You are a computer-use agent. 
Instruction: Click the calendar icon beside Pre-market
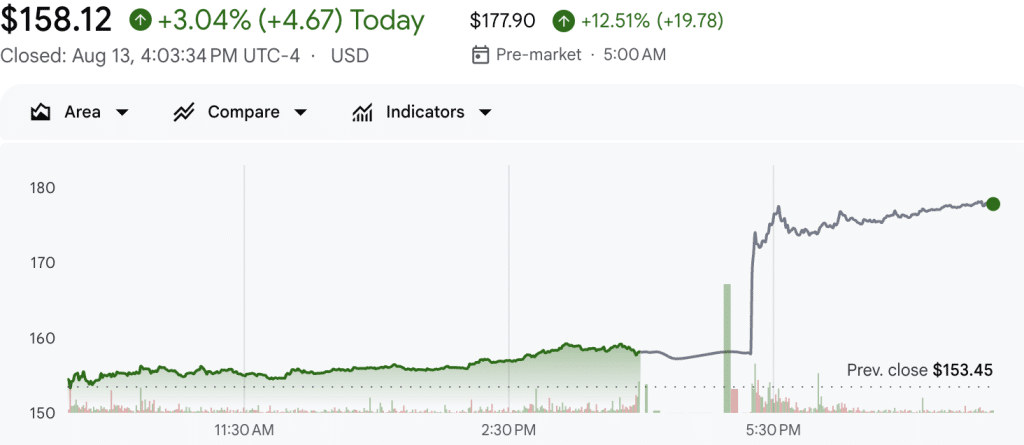click(480, 55)
